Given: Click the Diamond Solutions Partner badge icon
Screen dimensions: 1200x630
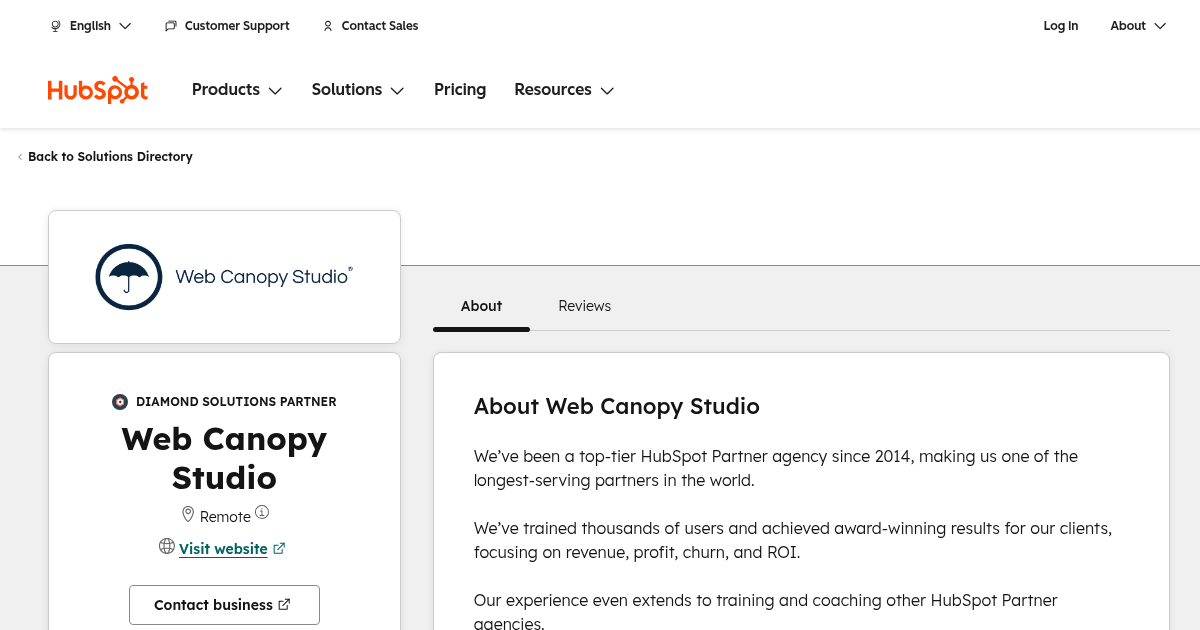Looking at the screenshot, I should click(x=120, y=402).
